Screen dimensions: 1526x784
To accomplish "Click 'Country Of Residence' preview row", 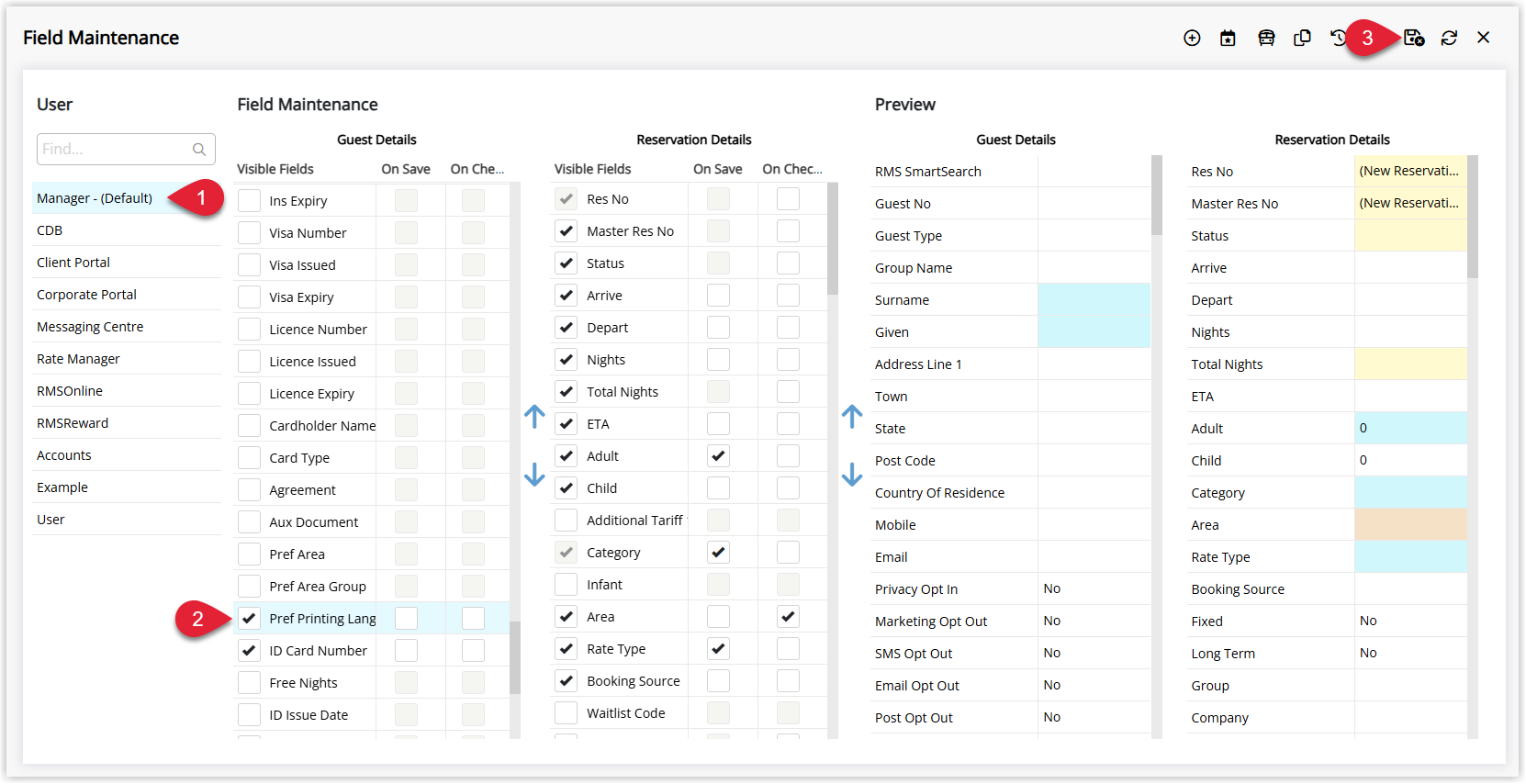I will (1010, 492).
